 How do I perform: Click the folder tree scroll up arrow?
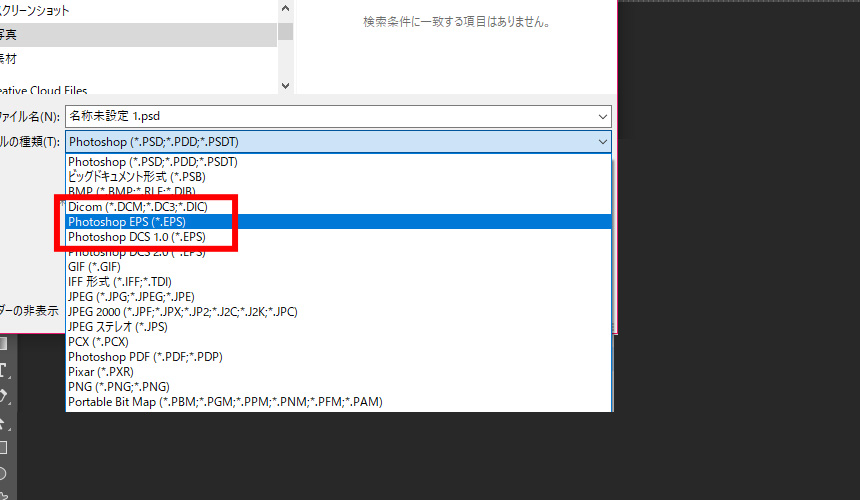click(285, 8)
